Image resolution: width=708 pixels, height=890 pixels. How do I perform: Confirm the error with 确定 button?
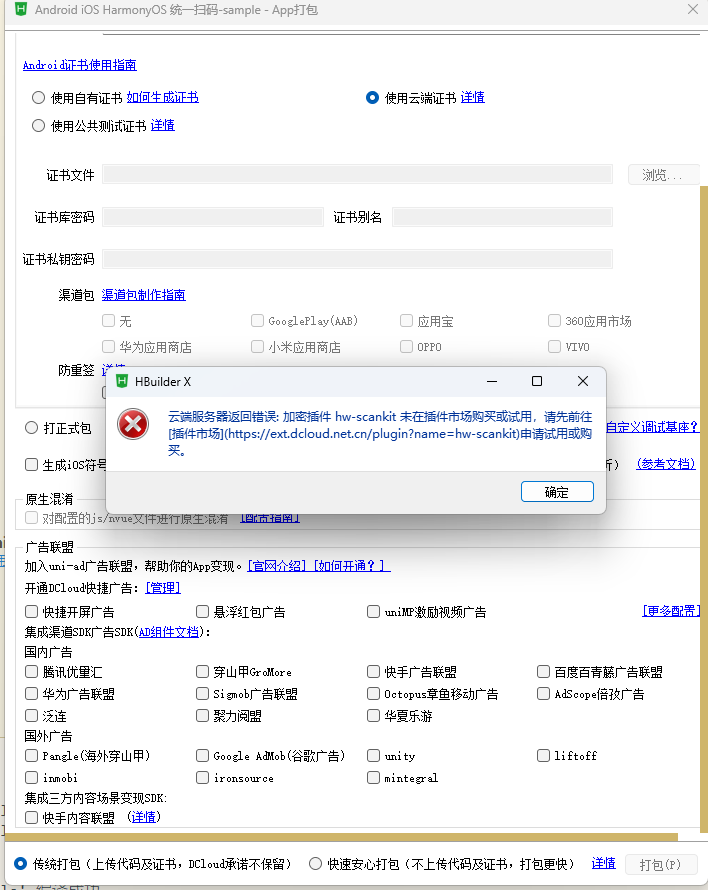(557, 492)
